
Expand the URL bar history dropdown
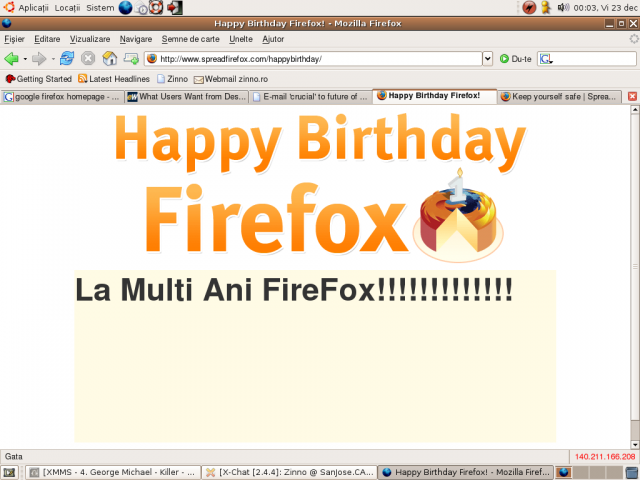(x=488, y=59)
